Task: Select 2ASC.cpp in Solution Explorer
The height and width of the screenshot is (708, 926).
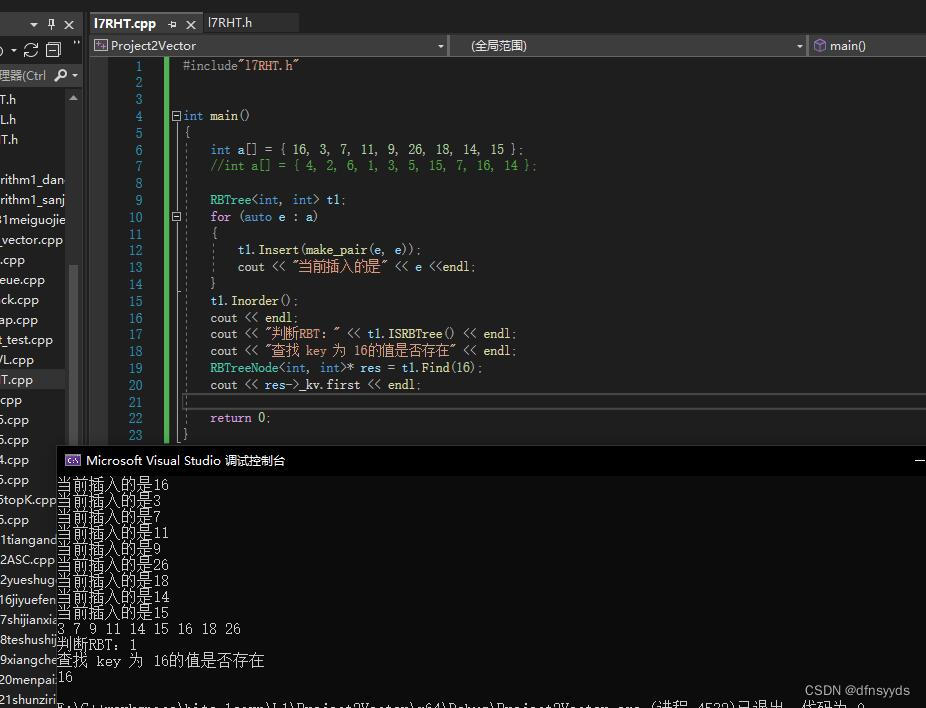Action: point(27,560)
